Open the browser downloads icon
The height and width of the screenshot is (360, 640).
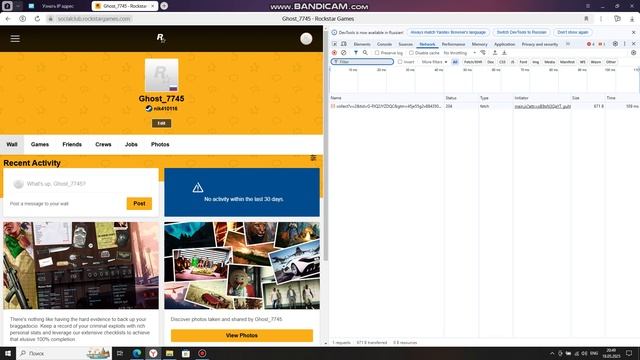tap(632, 19)
